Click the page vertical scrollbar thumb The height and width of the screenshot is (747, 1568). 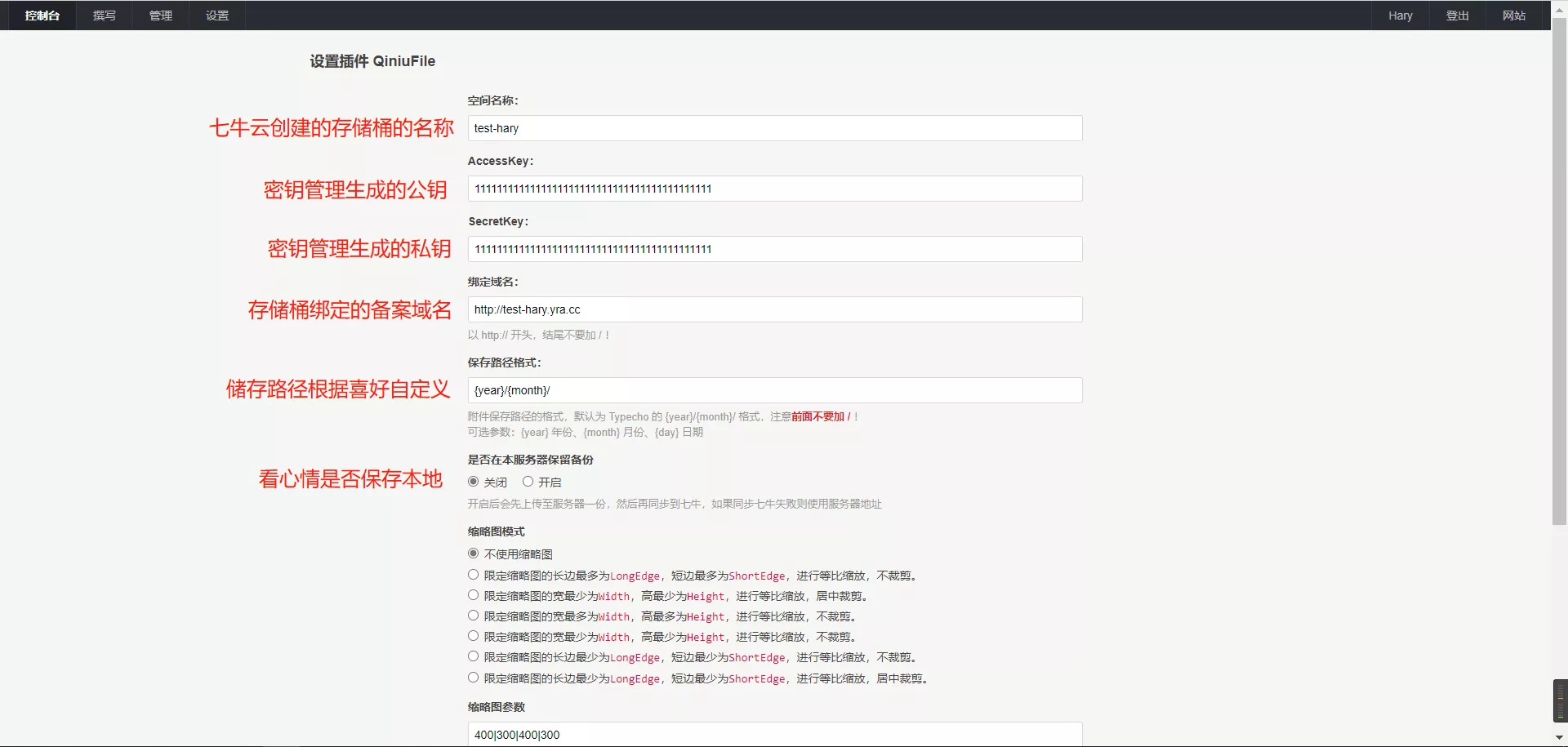pyautogui.click(x=1559, y=271)
